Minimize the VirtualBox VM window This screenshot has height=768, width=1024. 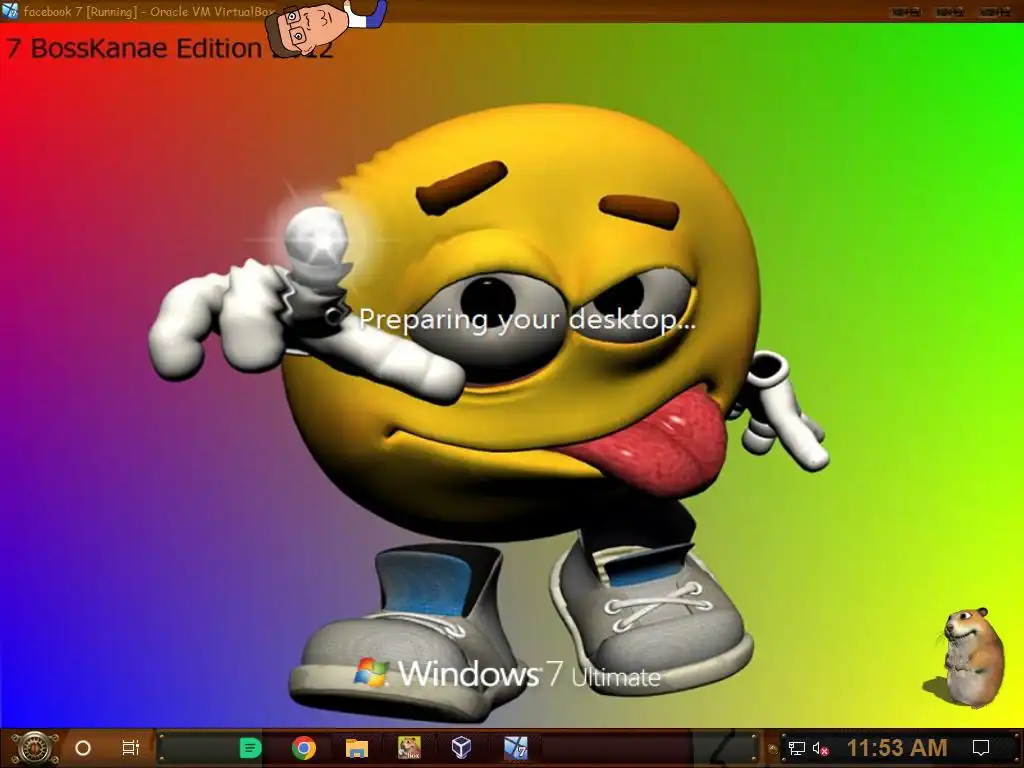pos(906,12)
